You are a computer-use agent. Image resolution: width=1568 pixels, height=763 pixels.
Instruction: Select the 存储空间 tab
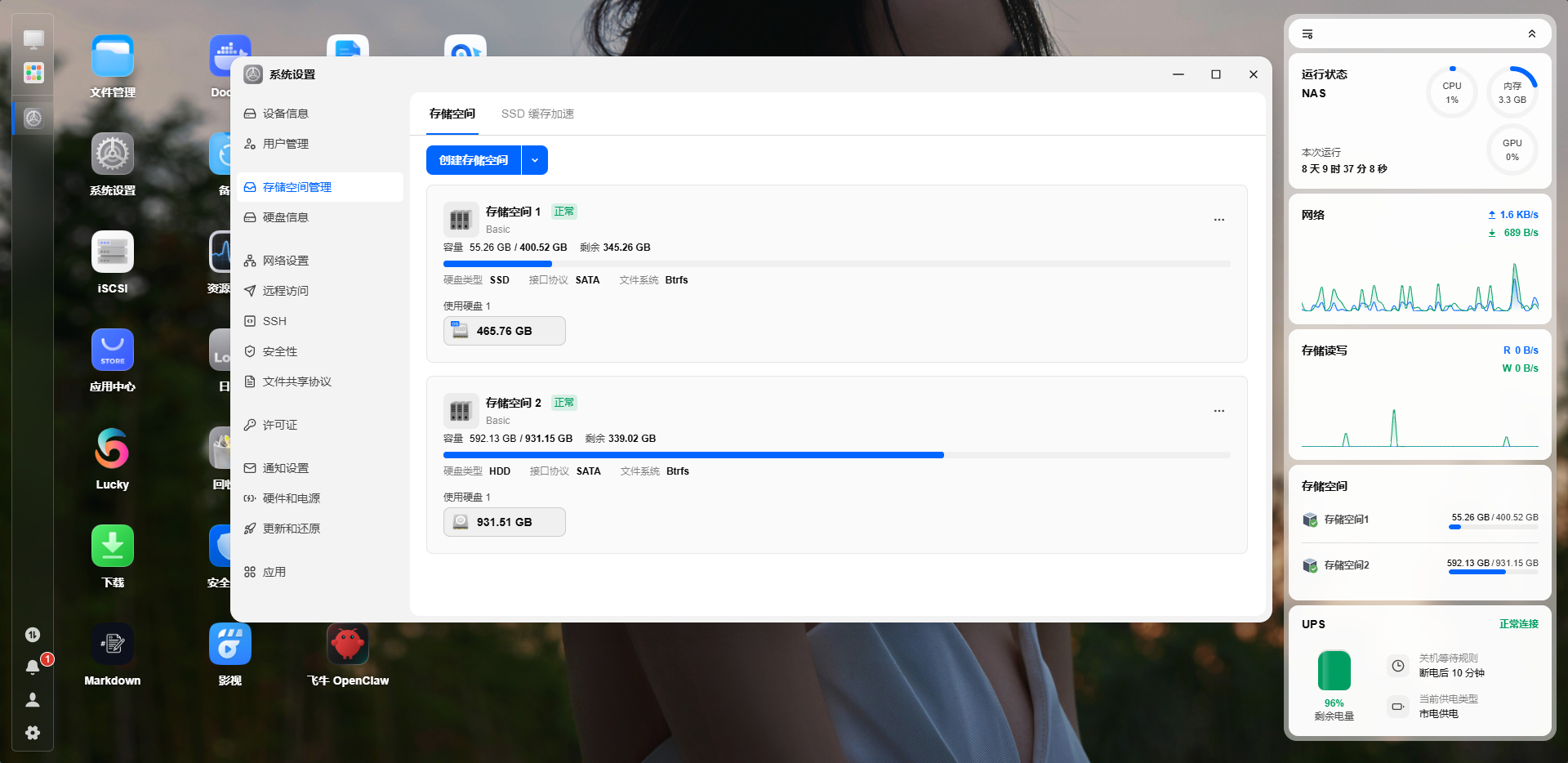tap(452, 114)
